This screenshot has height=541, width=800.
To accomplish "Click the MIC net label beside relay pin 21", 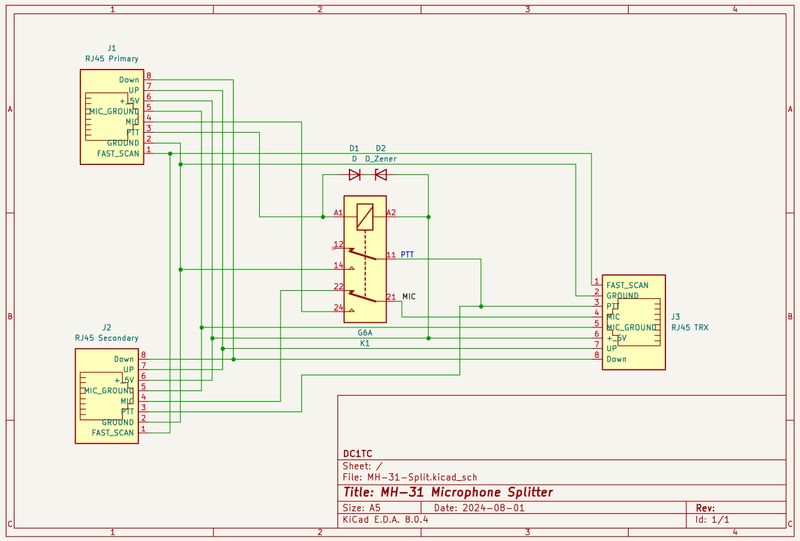I will 407,297.
